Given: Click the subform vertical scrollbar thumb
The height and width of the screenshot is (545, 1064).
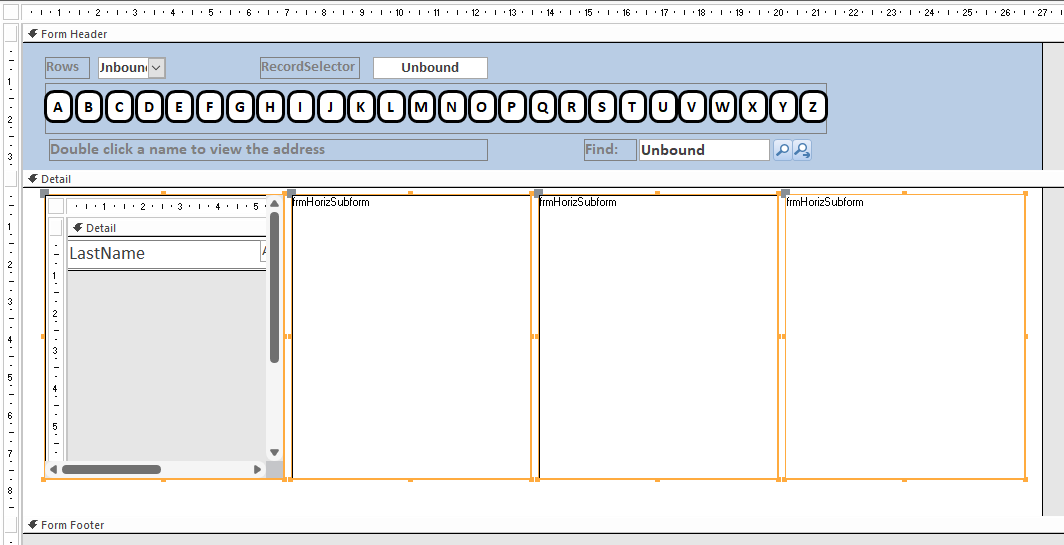Looking at the screenshot, I should click(274, 288).
